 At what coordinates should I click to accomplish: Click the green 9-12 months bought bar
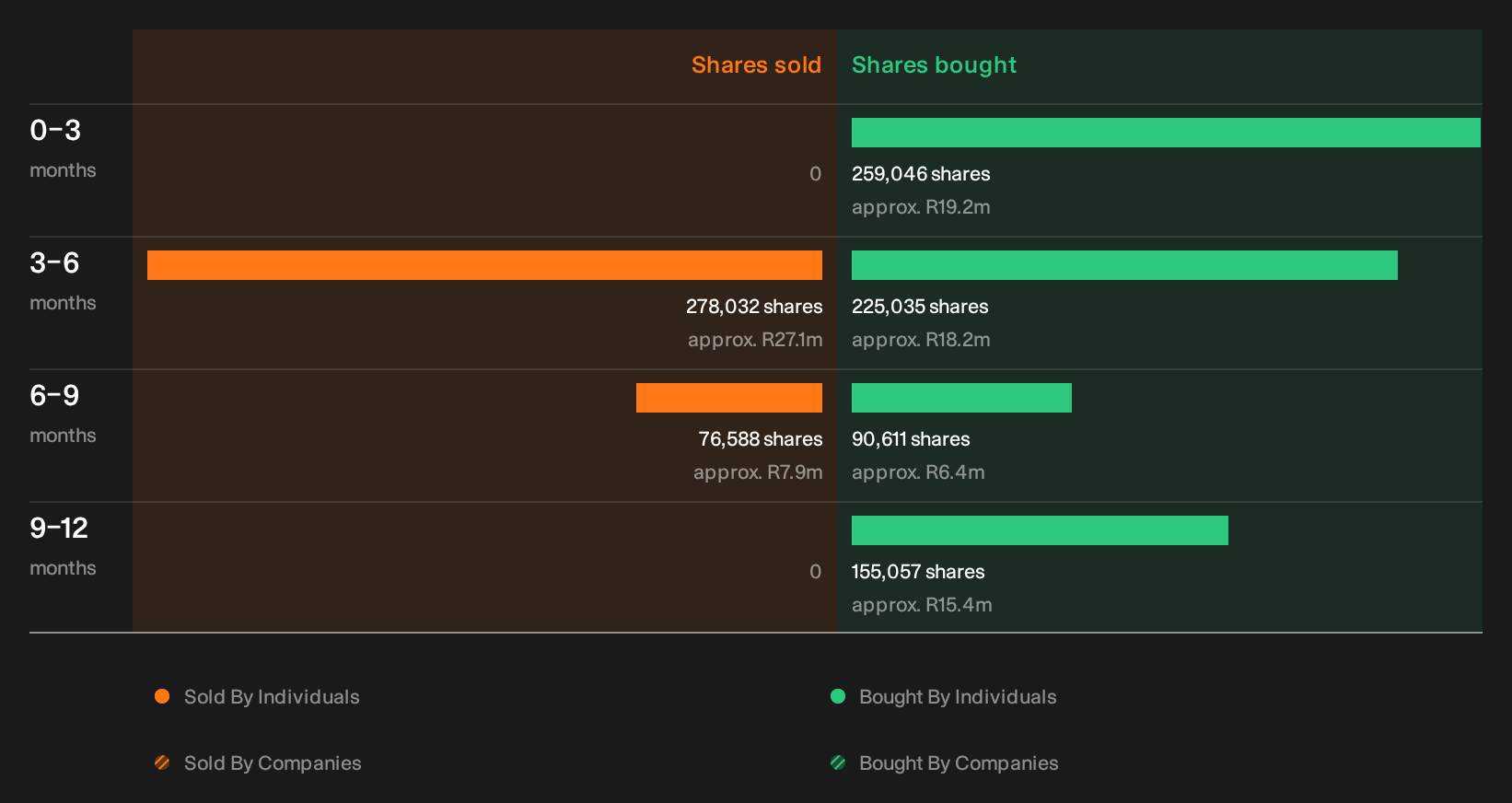pos(1040,530)
